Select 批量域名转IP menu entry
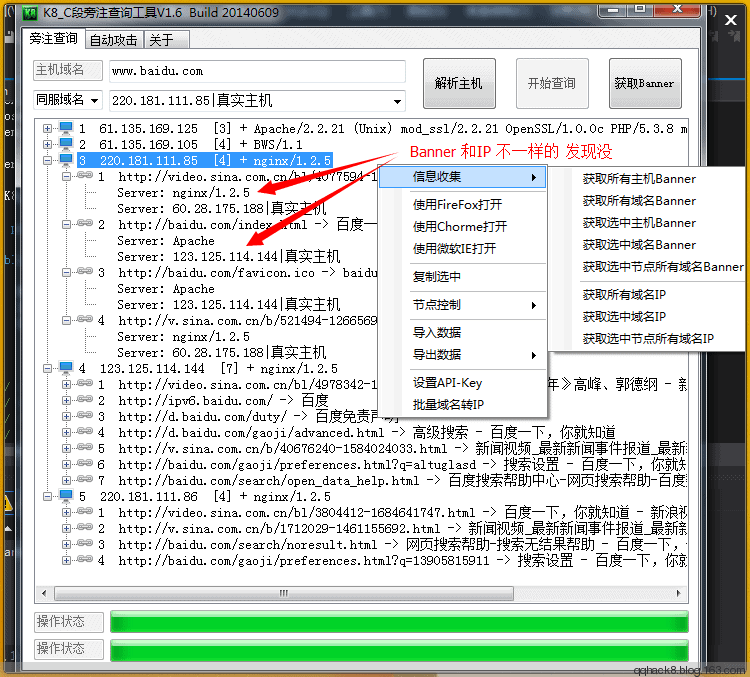This screenshot has width=750, height=677. [449, 405]
